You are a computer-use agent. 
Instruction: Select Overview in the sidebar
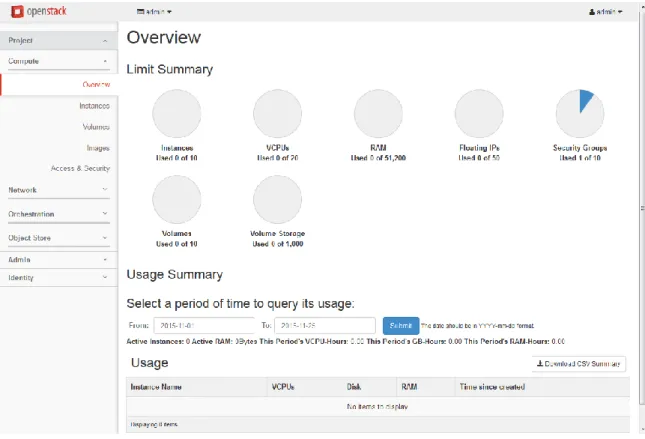coord(59,84)
